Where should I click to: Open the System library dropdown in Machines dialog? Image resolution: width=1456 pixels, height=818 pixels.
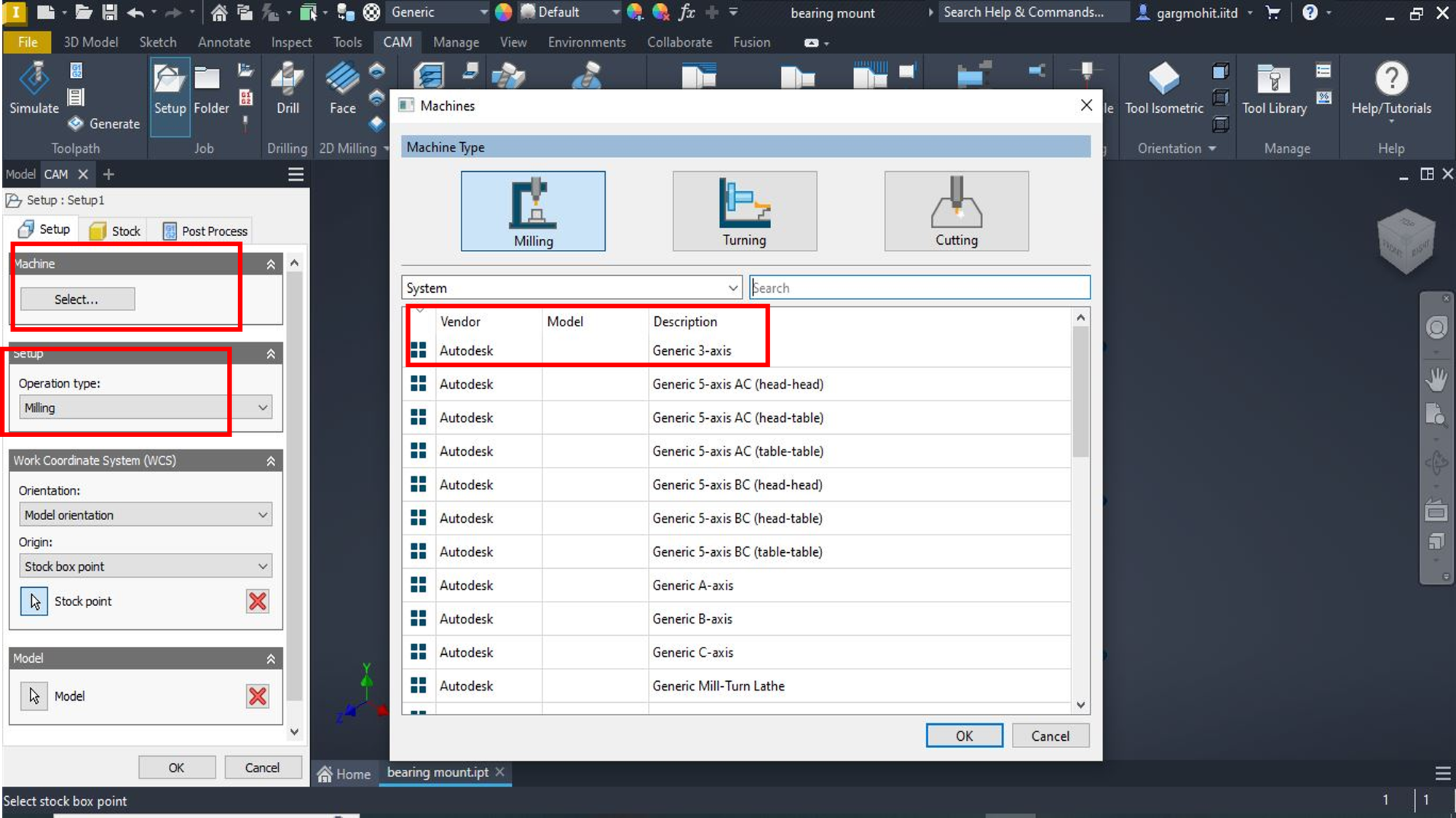571,288
